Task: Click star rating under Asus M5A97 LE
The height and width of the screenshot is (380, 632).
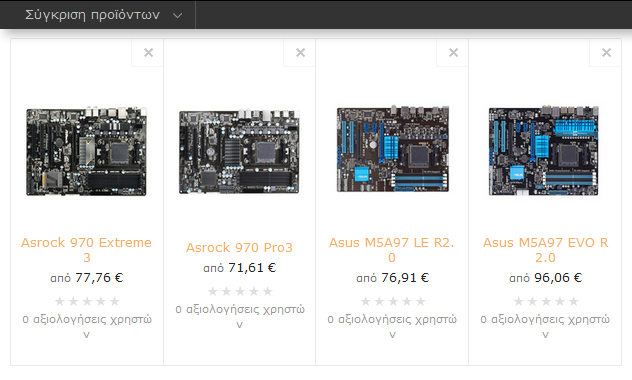Action: click(393, 301)
